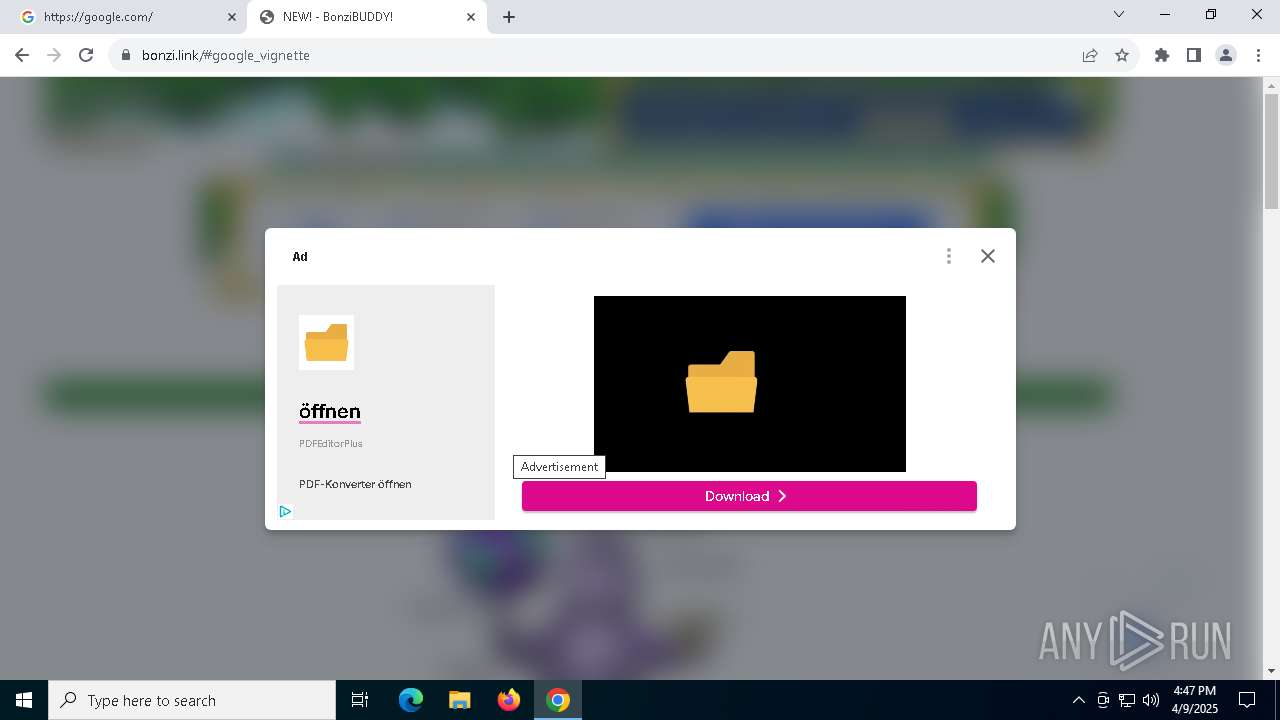Click the PDFEditorPlus advertiser name
The image size is (1280, 720).
click(331, 443)
